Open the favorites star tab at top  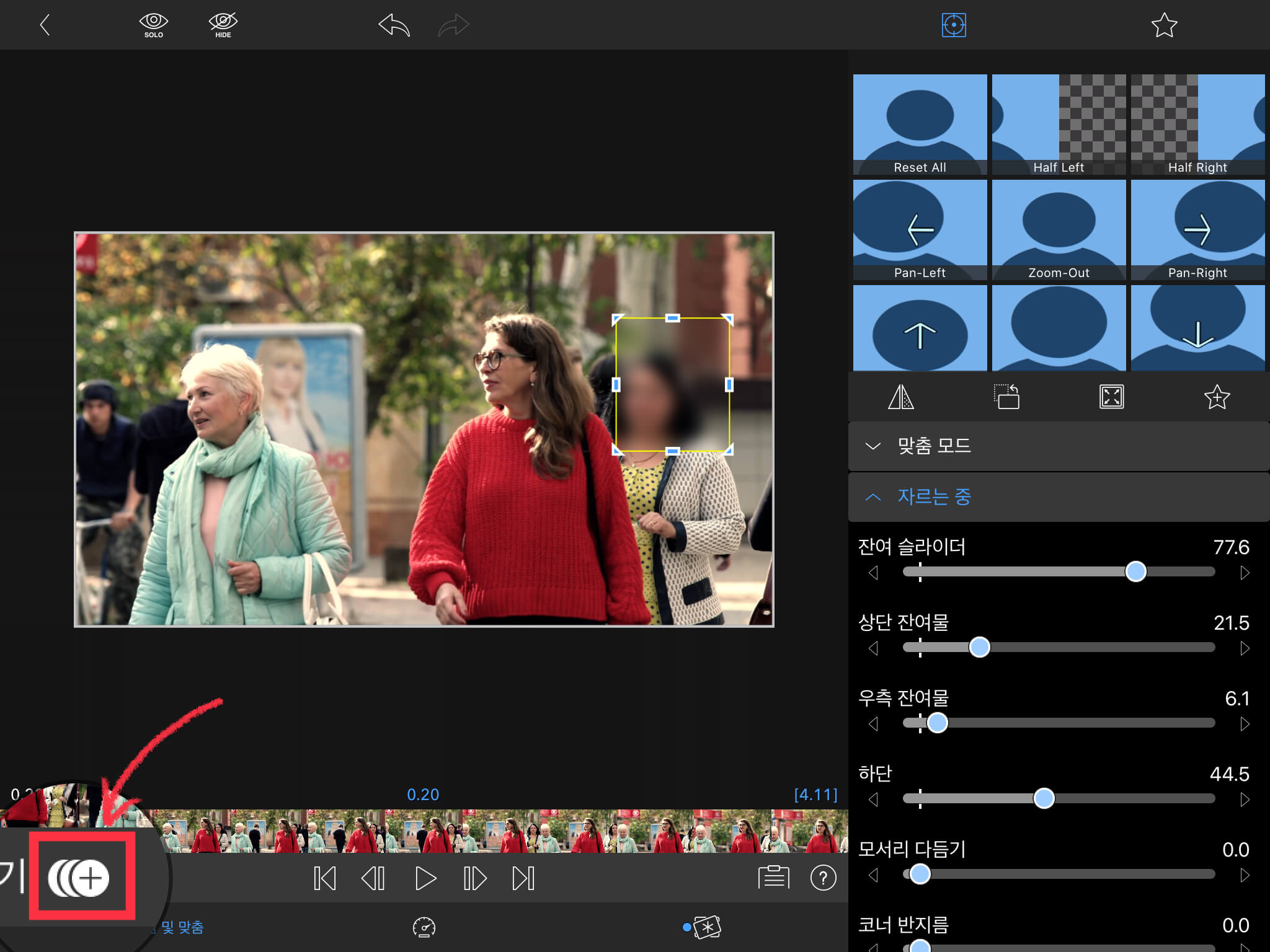point(1163,25)
